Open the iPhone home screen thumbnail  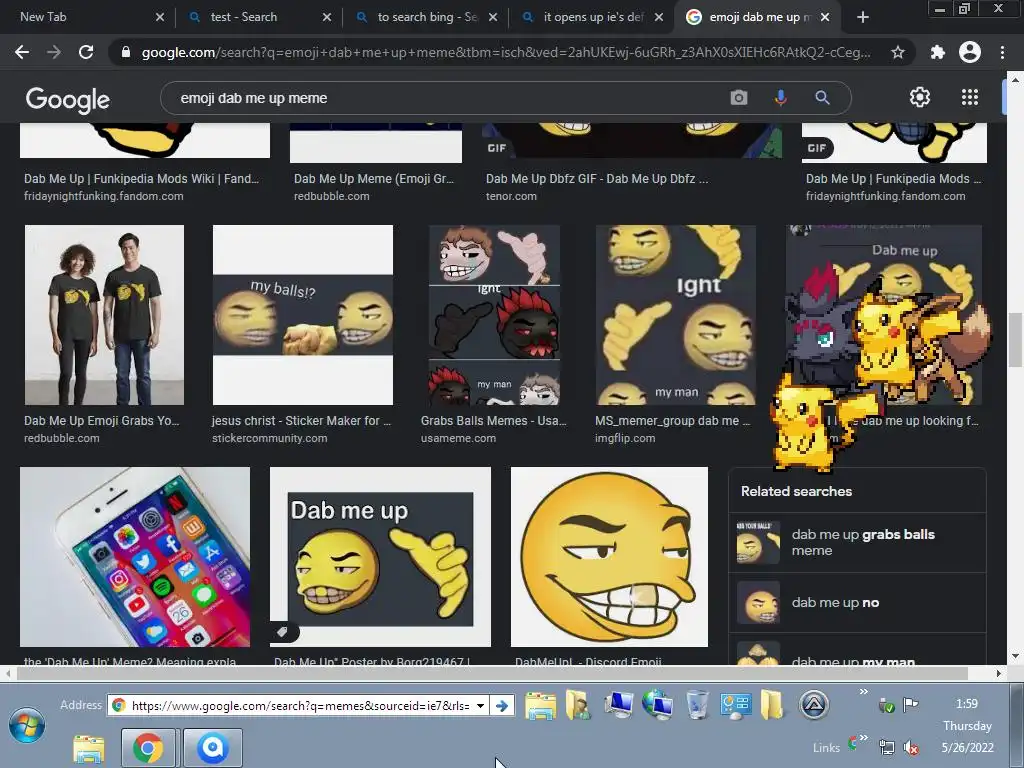135,556
